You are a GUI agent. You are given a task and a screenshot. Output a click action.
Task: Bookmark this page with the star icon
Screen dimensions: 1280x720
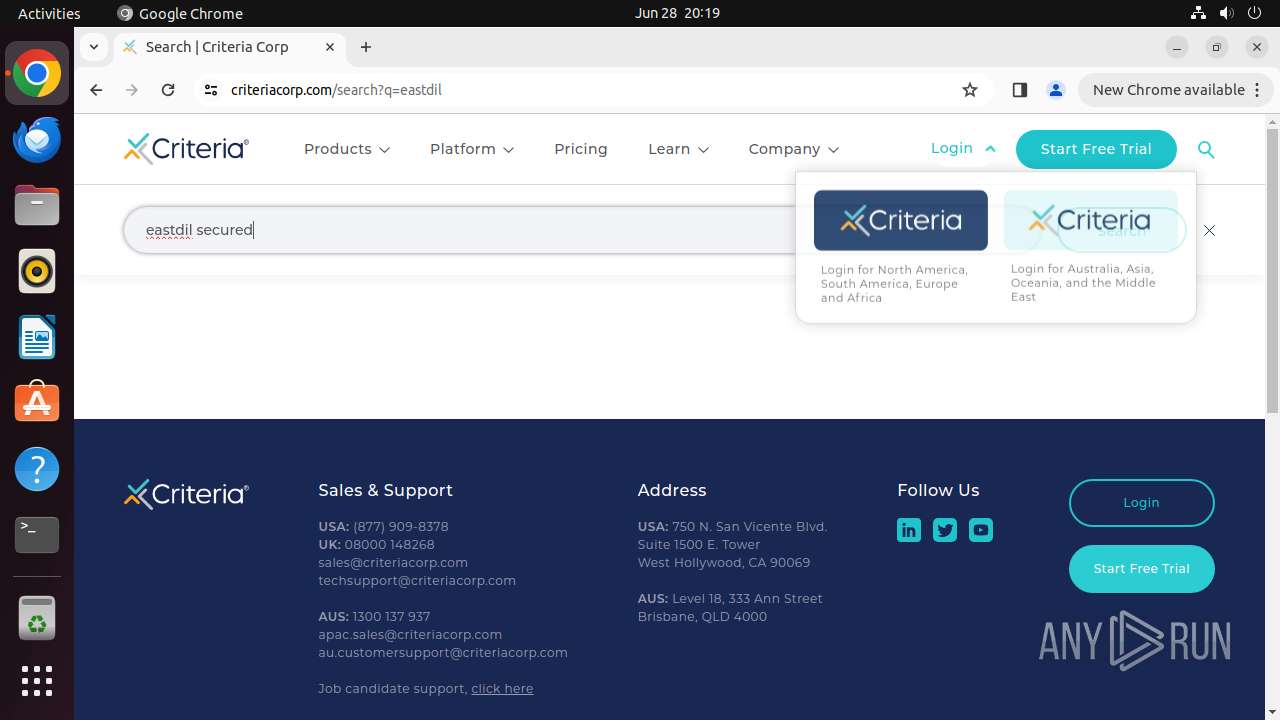click(x=969, y=90)
